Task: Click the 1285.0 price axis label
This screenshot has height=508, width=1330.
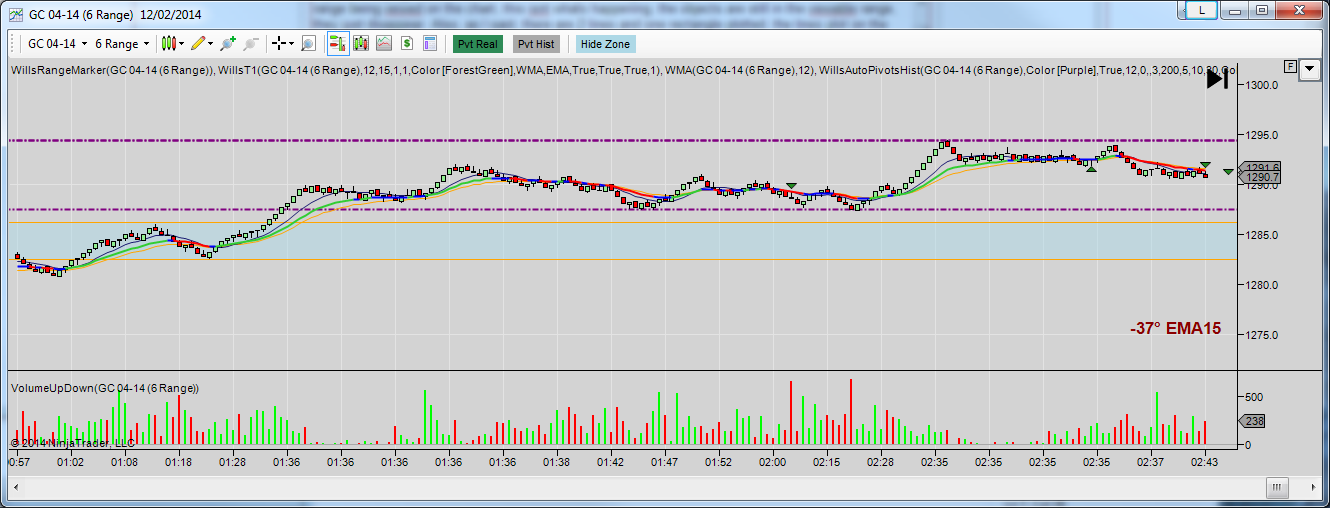Action: coord(1261,235)
